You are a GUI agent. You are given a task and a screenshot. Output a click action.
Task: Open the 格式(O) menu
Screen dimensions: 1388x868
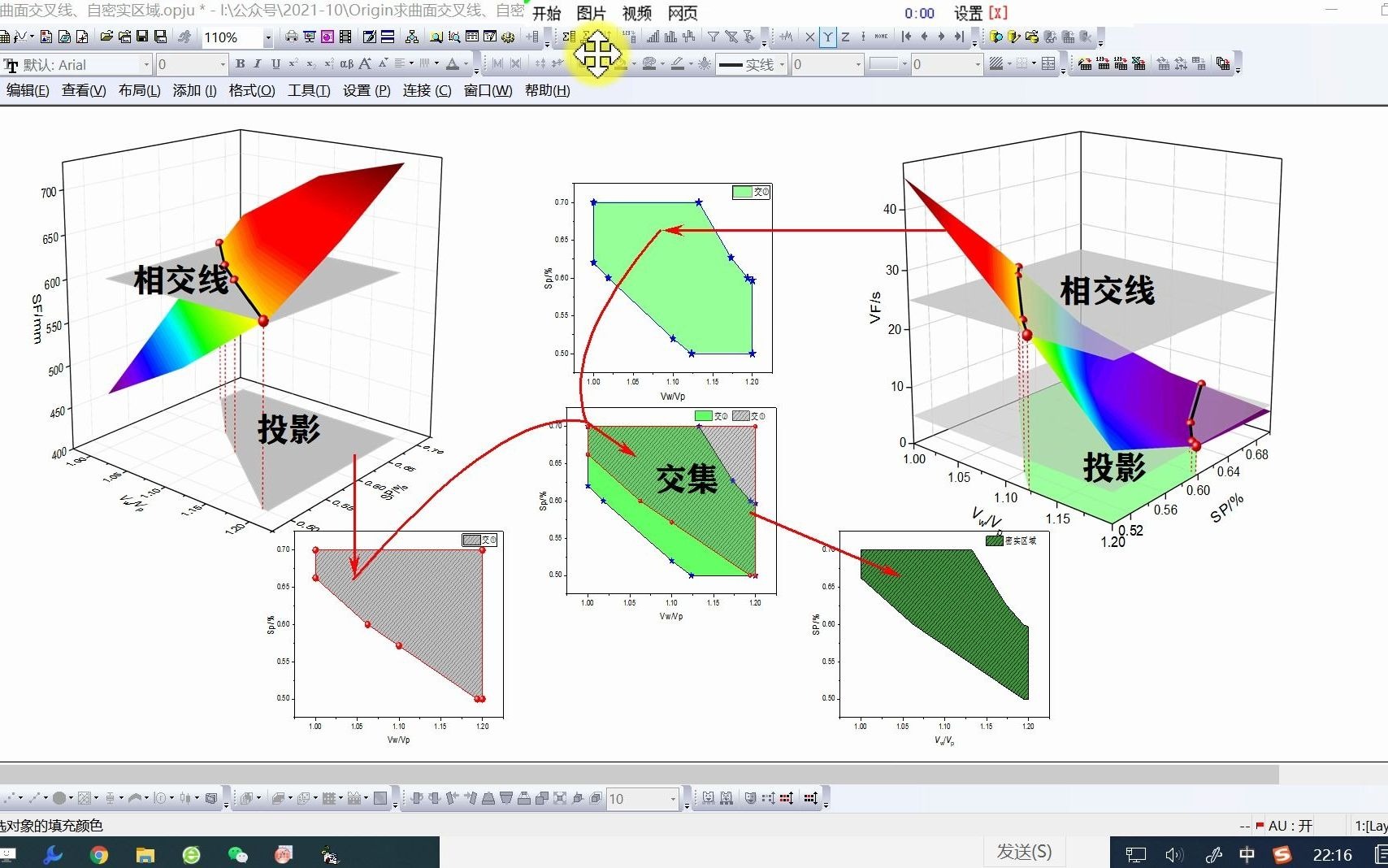(252, 90)
